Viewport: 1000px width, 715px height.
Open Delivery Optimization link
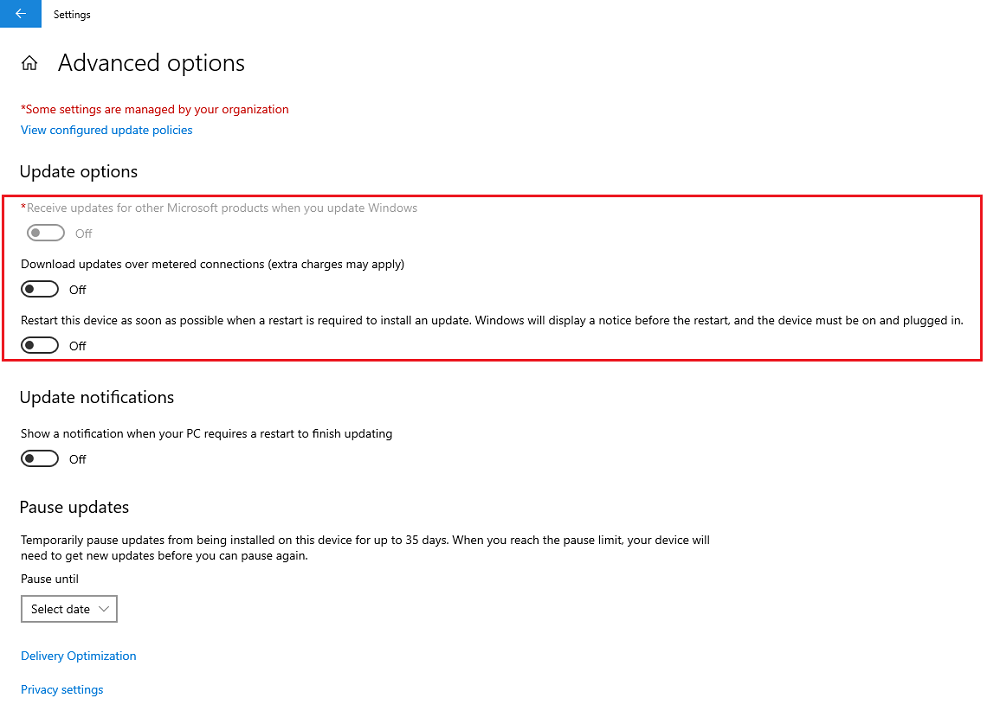[x=78, y=656]
